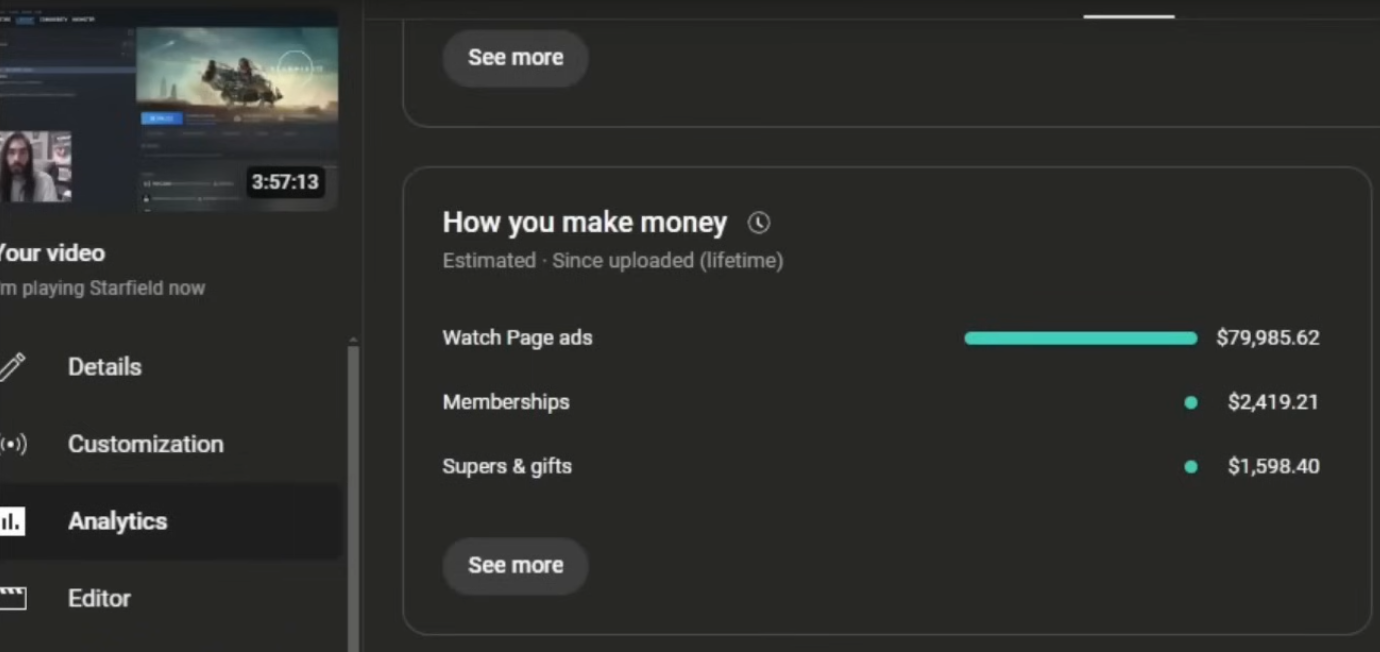Click the Customization broadcast icon
The height and width of the screenshot is (652, 1380).
[x=13, y=444]
